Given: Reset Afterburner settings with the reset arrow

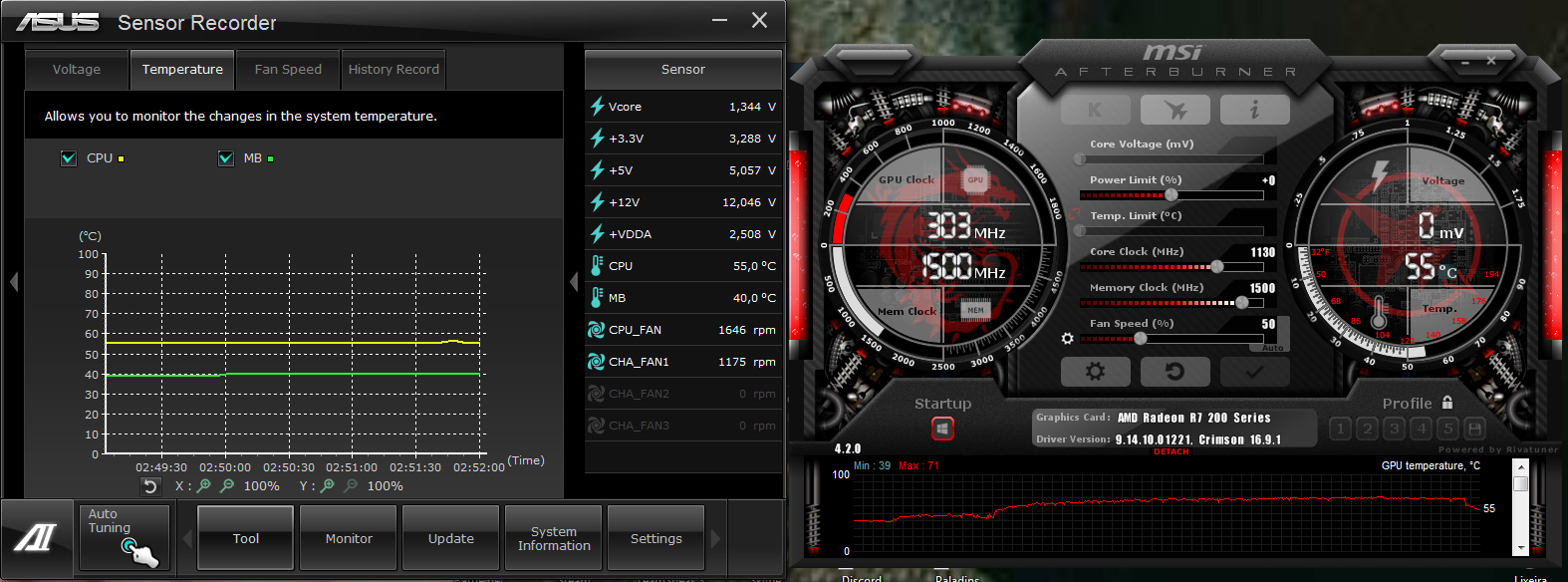Looking at the screenshot, I should [1176, 372].
